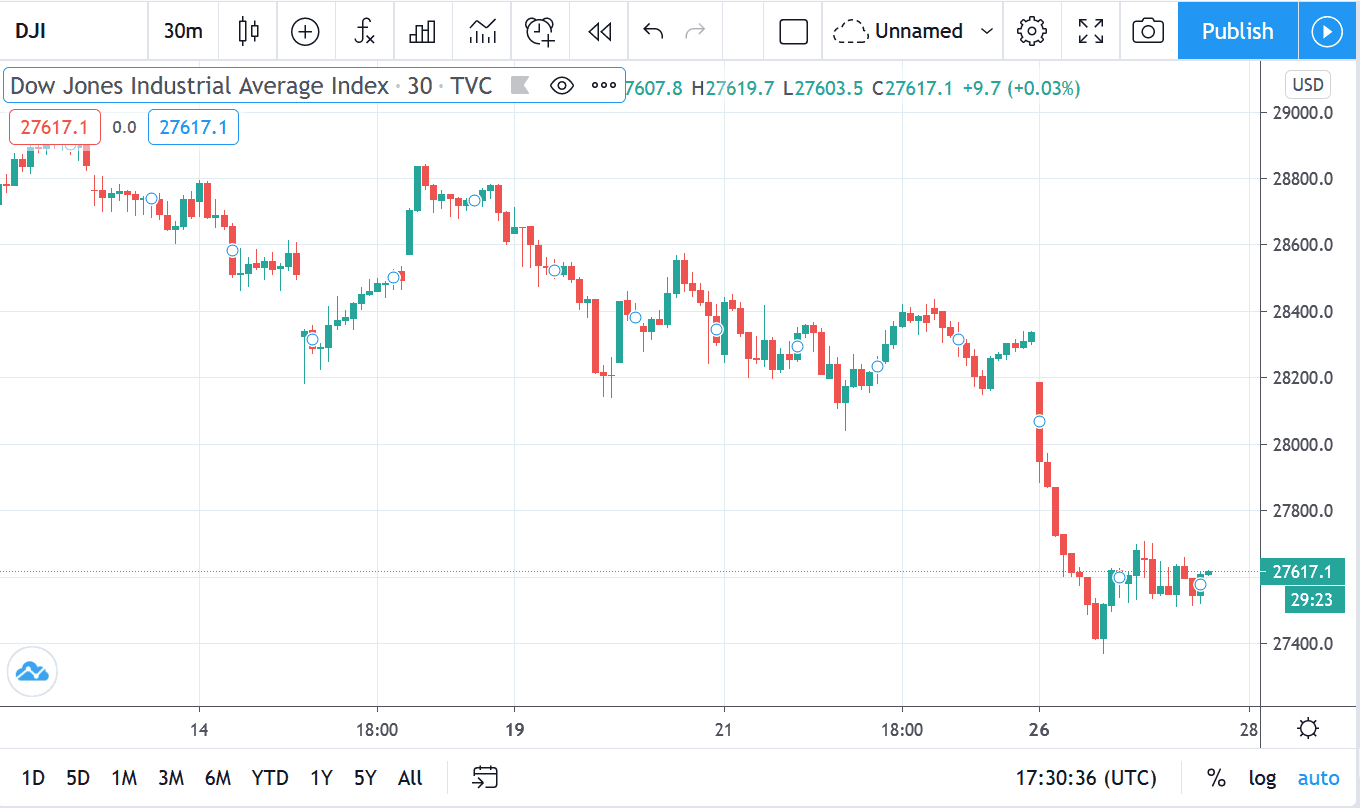Viewport: 1360px width, 808px height.
Task: Toggle auto scale on price axis
Action: coord(1318,777)
